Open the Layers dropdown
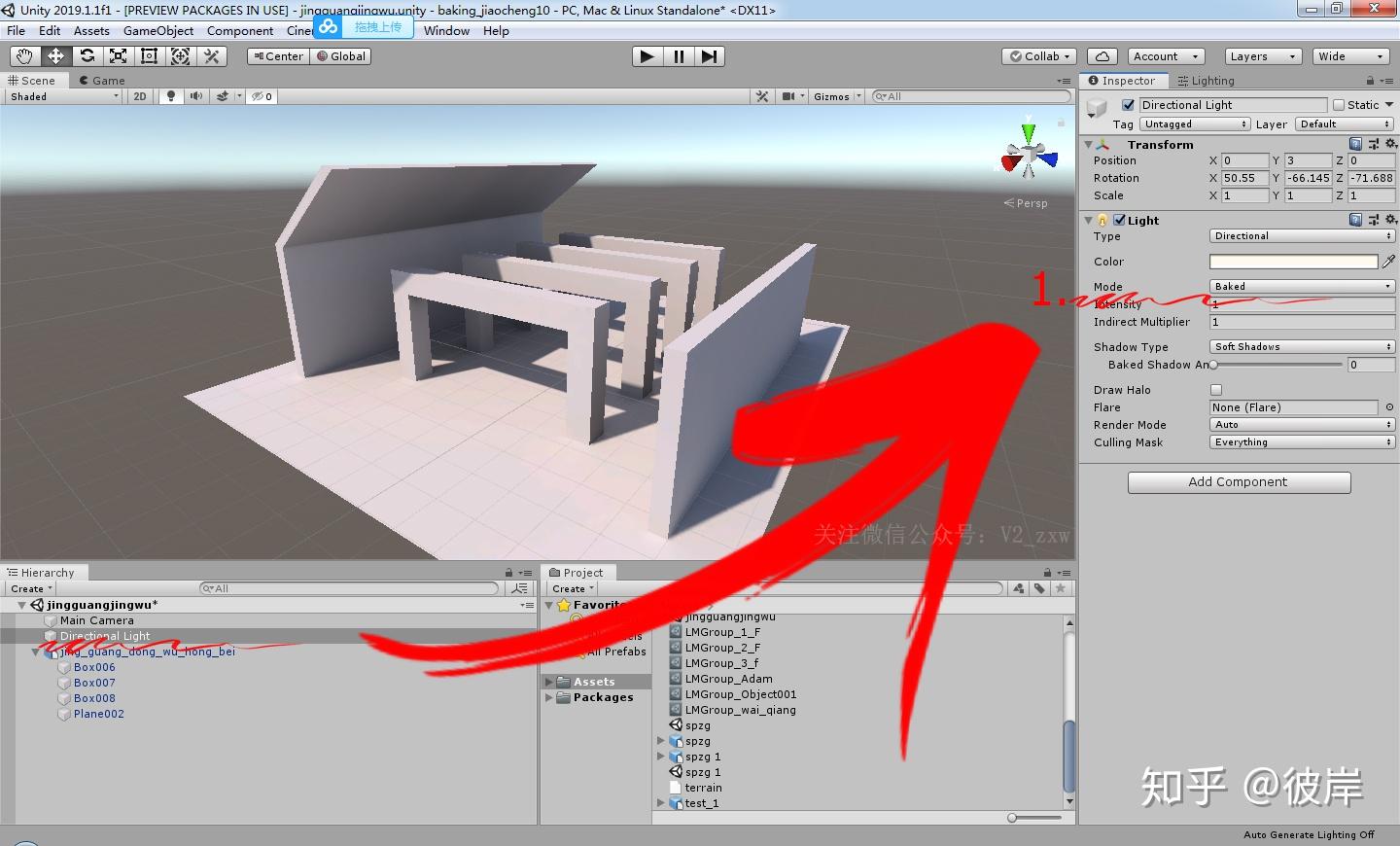Image resolution: width=1400 pixels, height=846 pixels. pyautogui.click(x=1262, y=56)
